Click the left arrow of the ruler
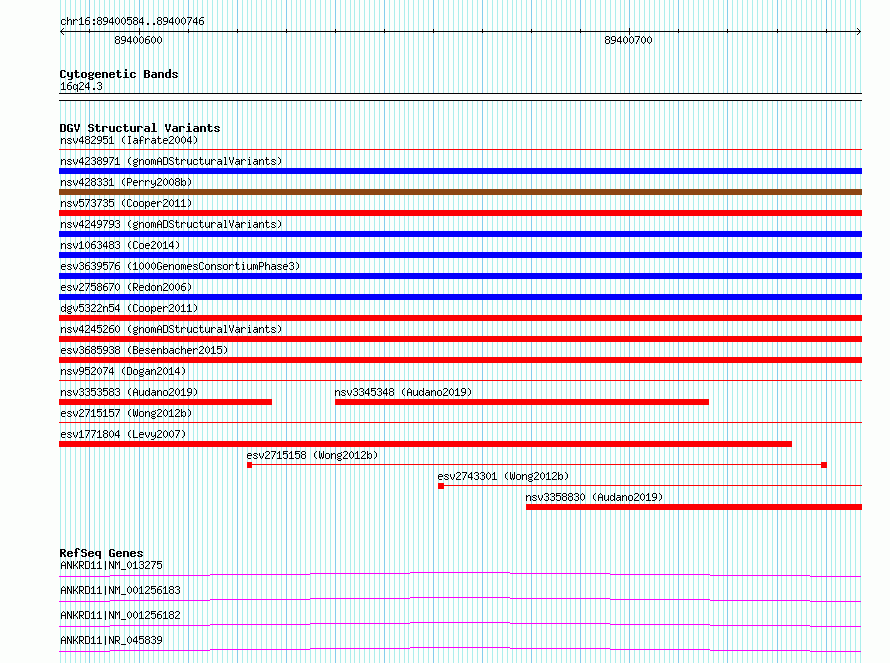This screenshot has height=663, width=890. pos(62,32)
